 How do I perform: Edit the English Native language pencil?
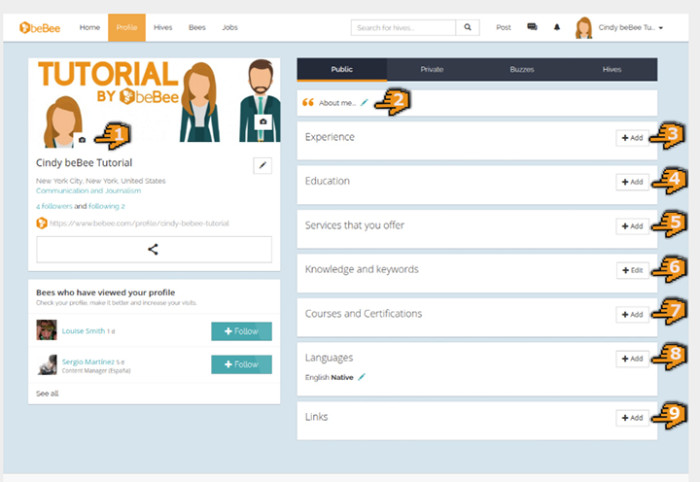(x=362, y=377)
